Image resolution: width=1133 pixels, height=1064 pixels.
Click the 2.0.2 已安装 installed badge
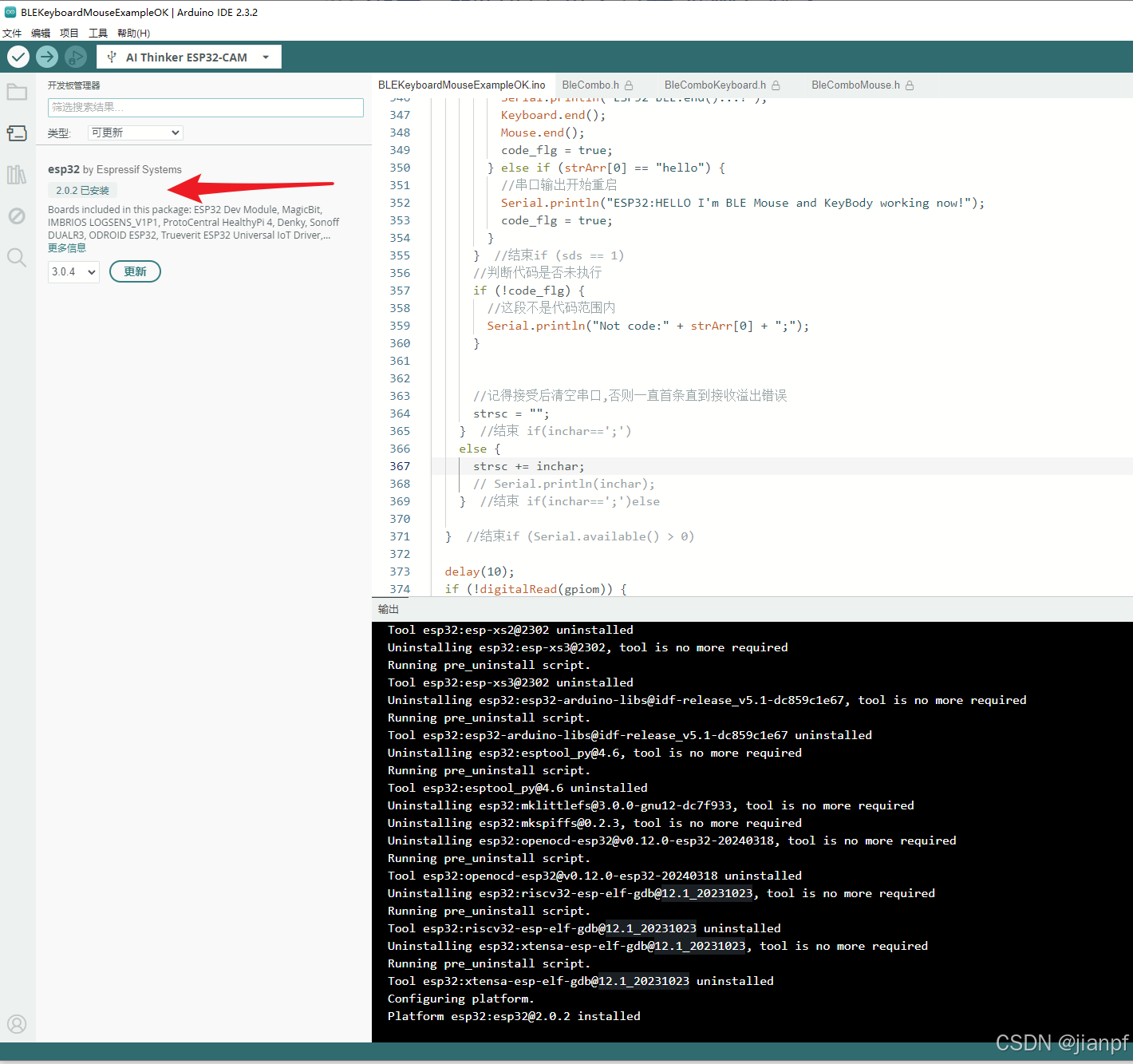[83, 191]
